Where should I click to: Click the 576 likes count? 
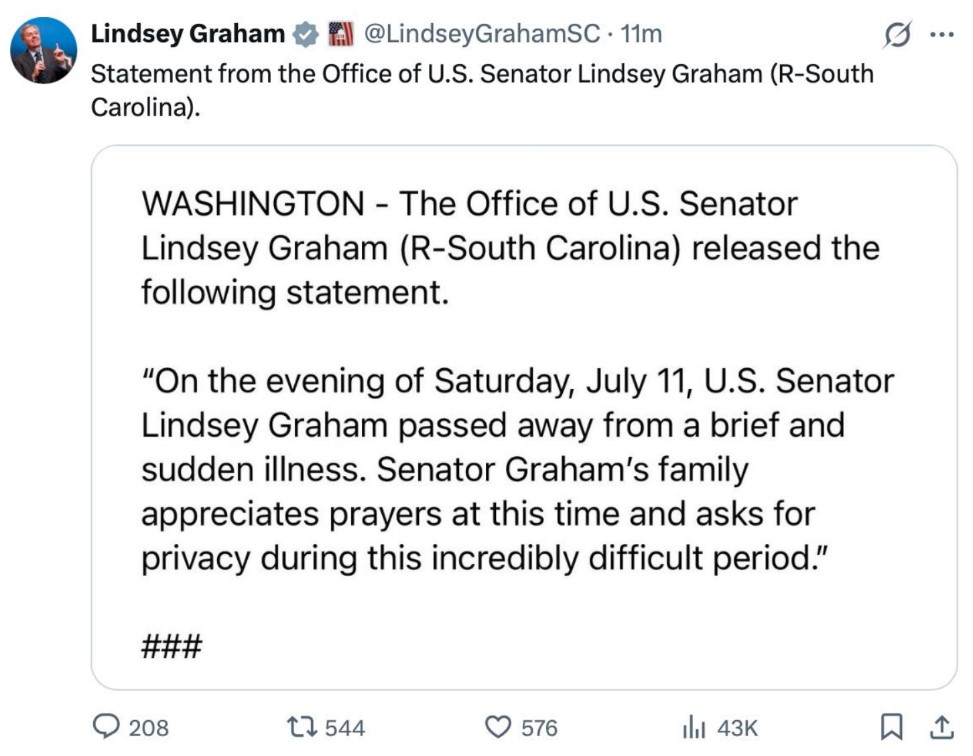(539, 728)
